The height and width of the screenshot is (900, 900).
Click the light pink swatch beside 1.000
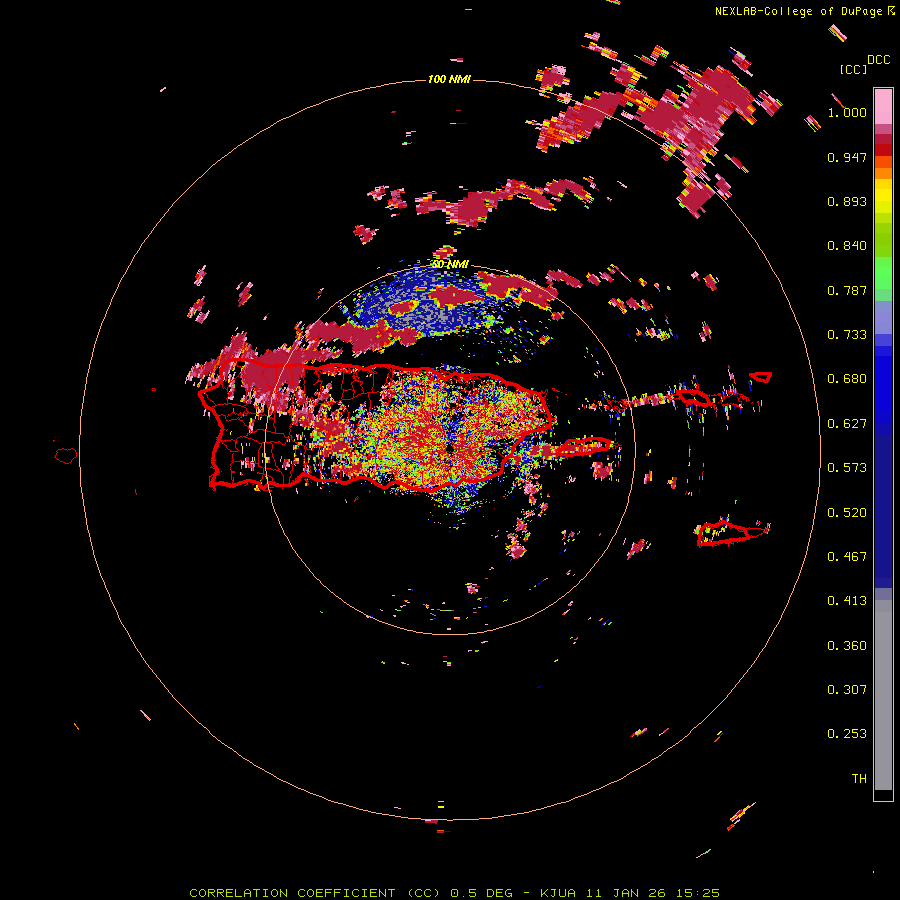[883, 107]
